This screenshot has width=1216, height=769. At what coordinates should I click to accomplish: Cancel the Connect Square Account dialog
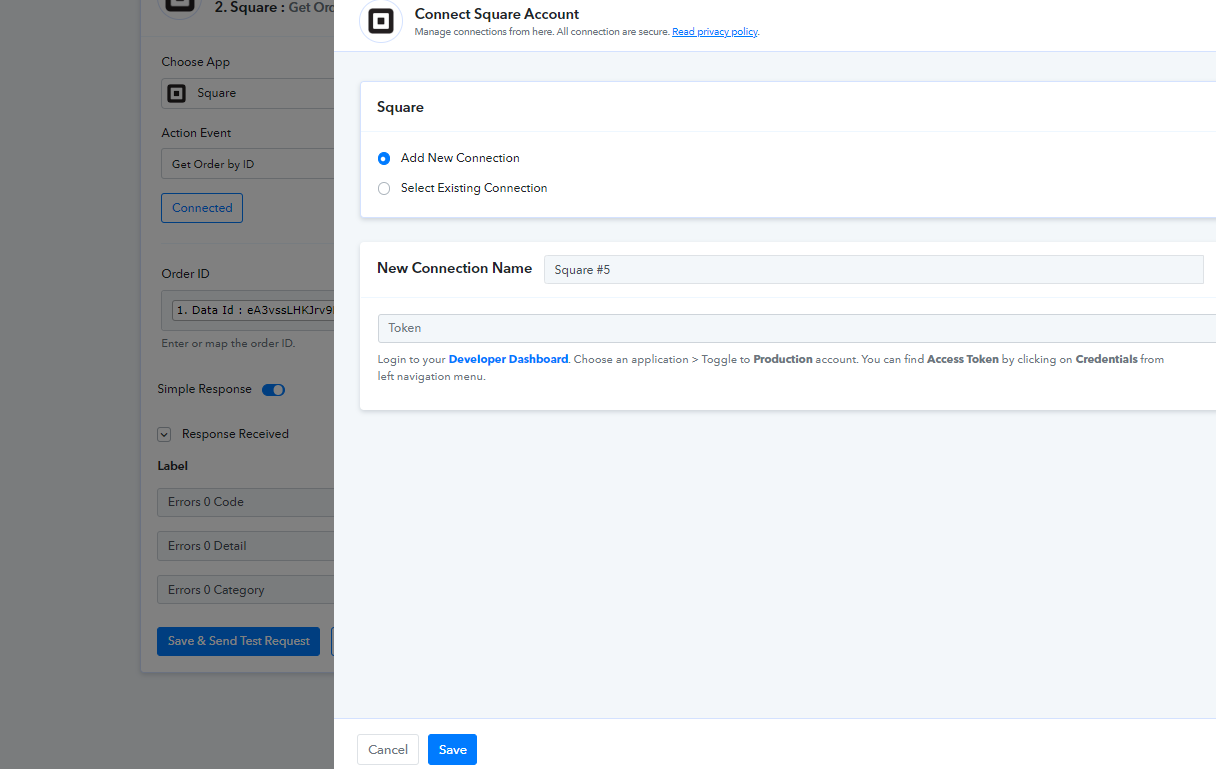(x=388, y=750)
